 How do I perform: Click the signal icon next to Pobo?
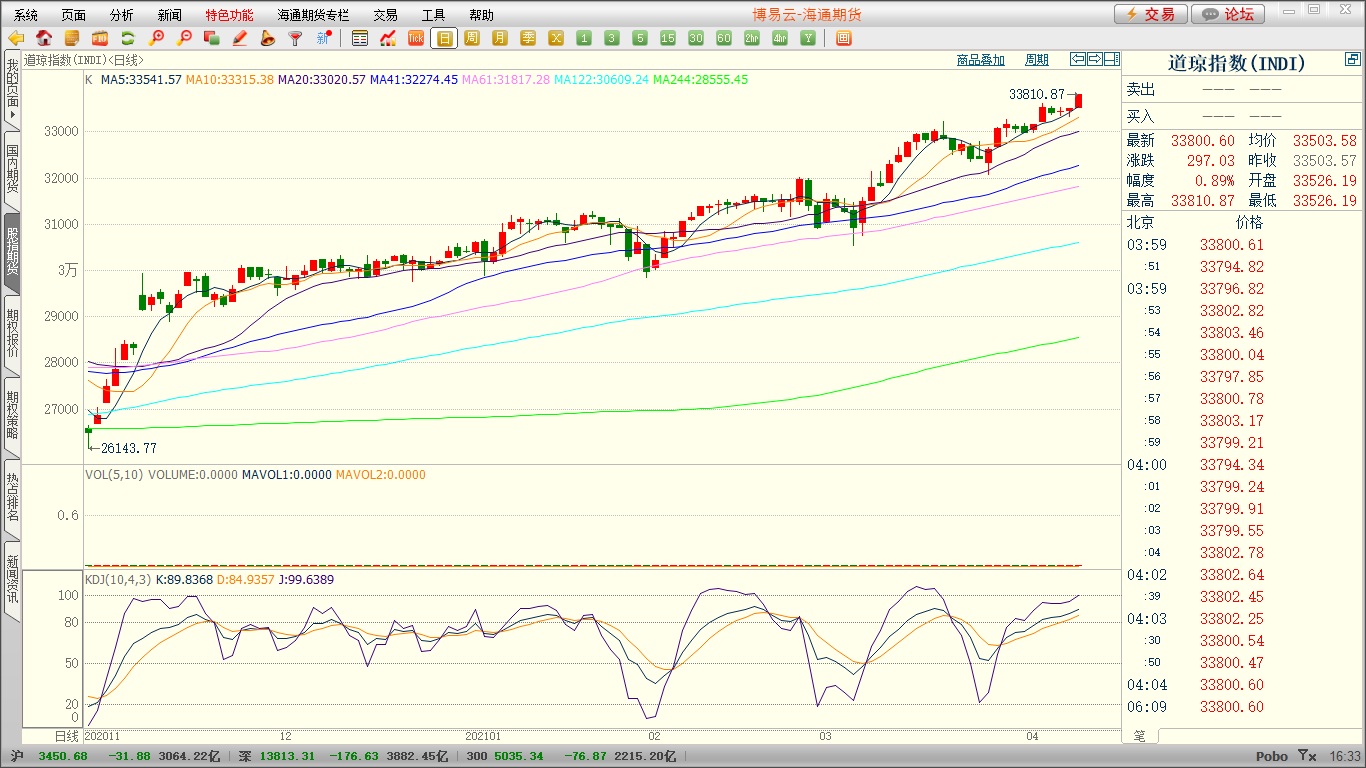1307,756
